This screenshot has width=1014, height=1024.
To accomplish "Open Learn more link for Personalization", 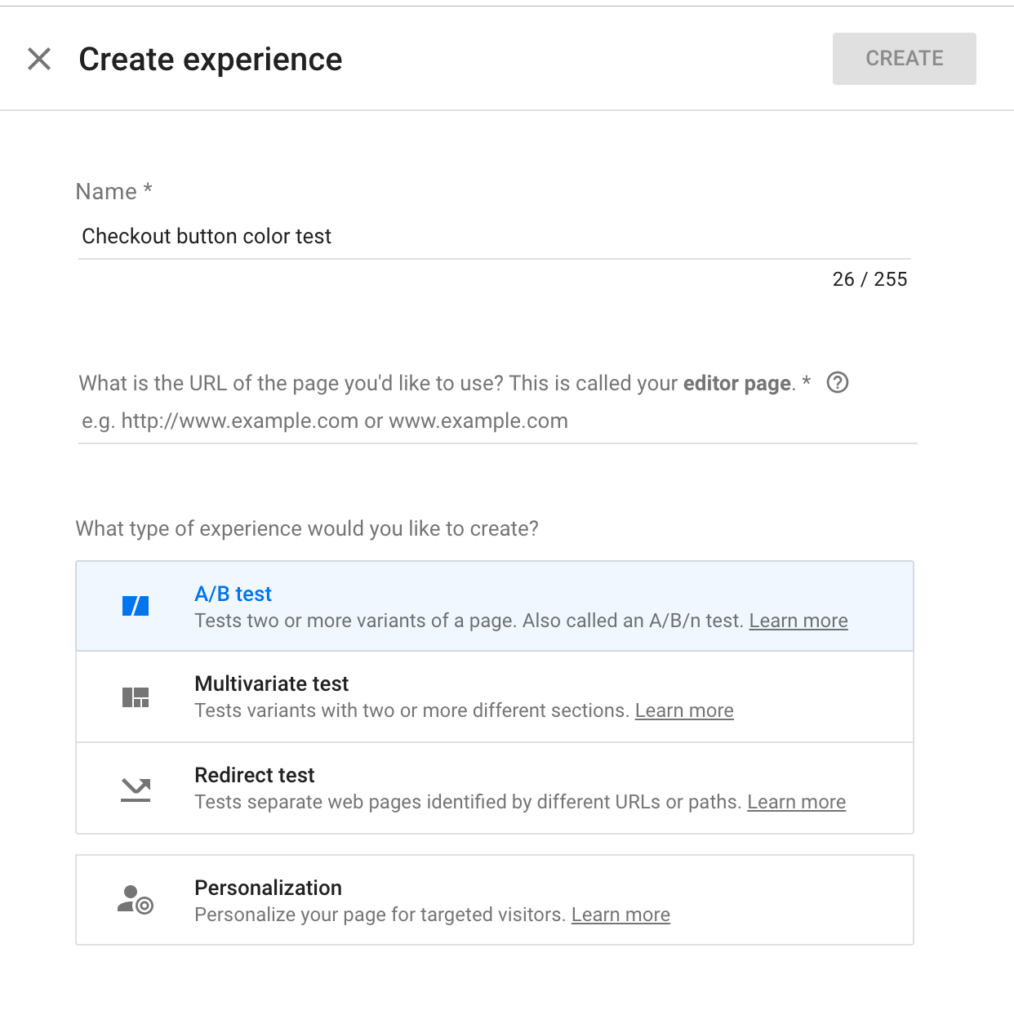I will pos(620,915).
